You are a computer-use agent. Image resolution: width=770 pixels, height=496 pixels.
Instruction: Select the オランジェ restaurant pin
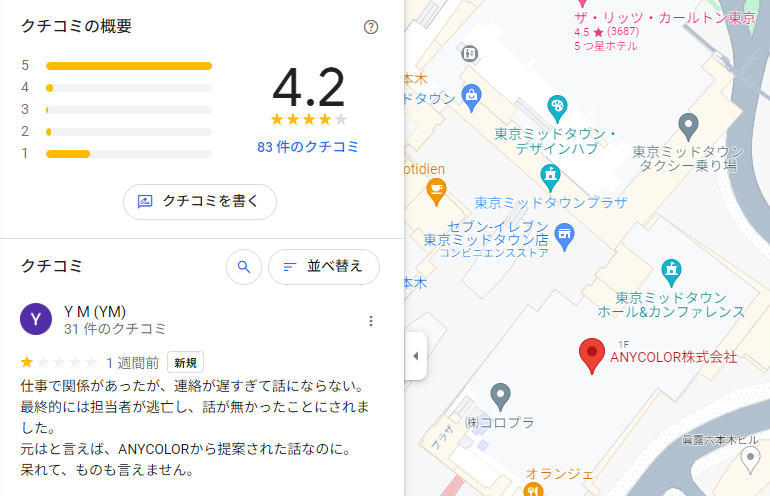tap(533, 490)
